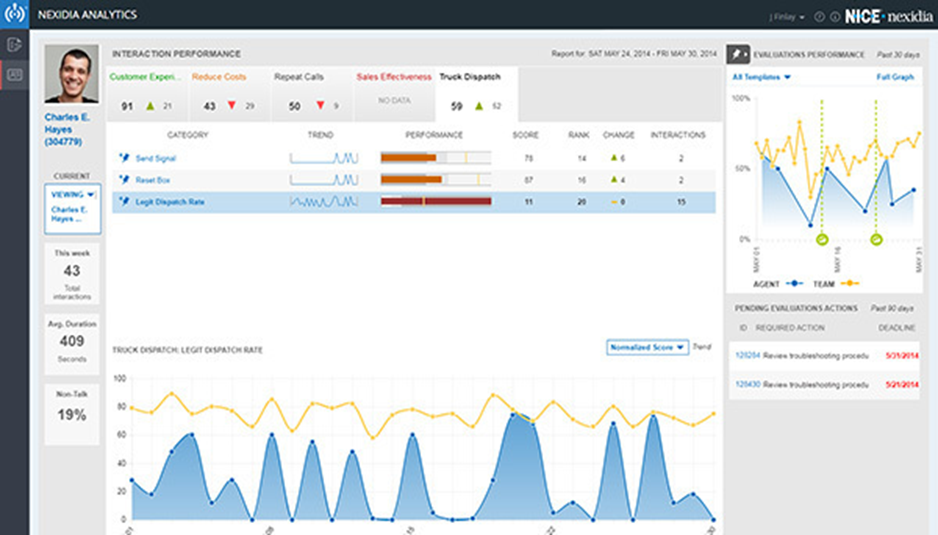Select the Sales Effectiveness tab

[x=394, y=94]
